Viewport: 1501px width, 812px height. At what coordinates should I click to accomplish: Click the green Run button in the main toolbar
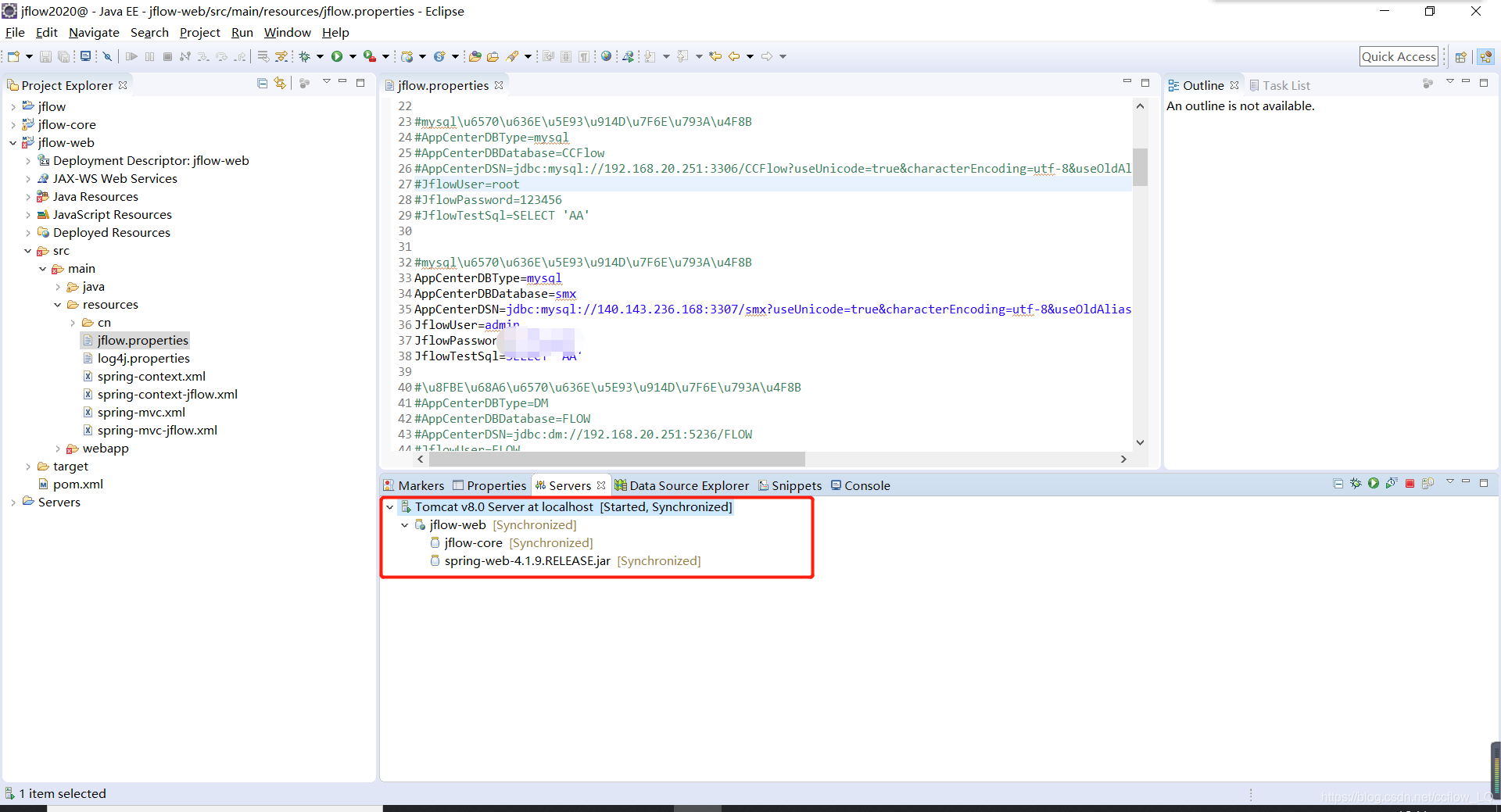tap(337, 56)
